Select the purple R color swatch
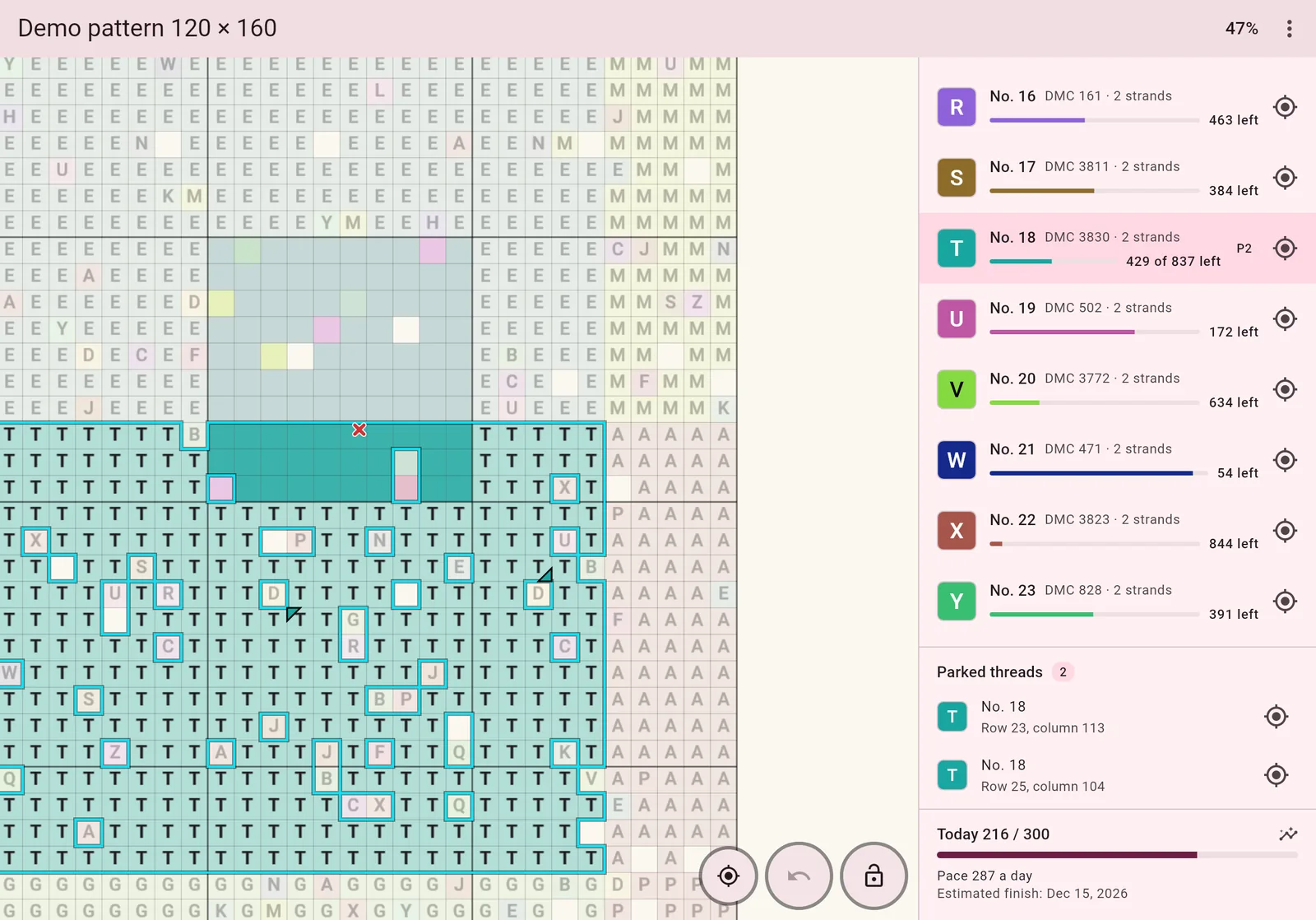This screenshot has height=920, width=1316. pyautogui.click(x=957, y=107)
